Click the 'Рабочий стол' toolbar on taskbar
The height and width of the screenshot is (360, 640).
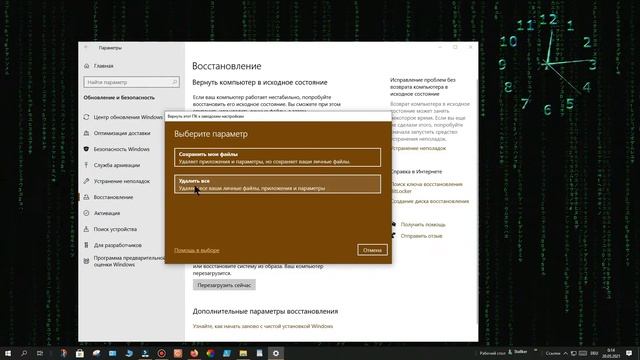point(493,353)
